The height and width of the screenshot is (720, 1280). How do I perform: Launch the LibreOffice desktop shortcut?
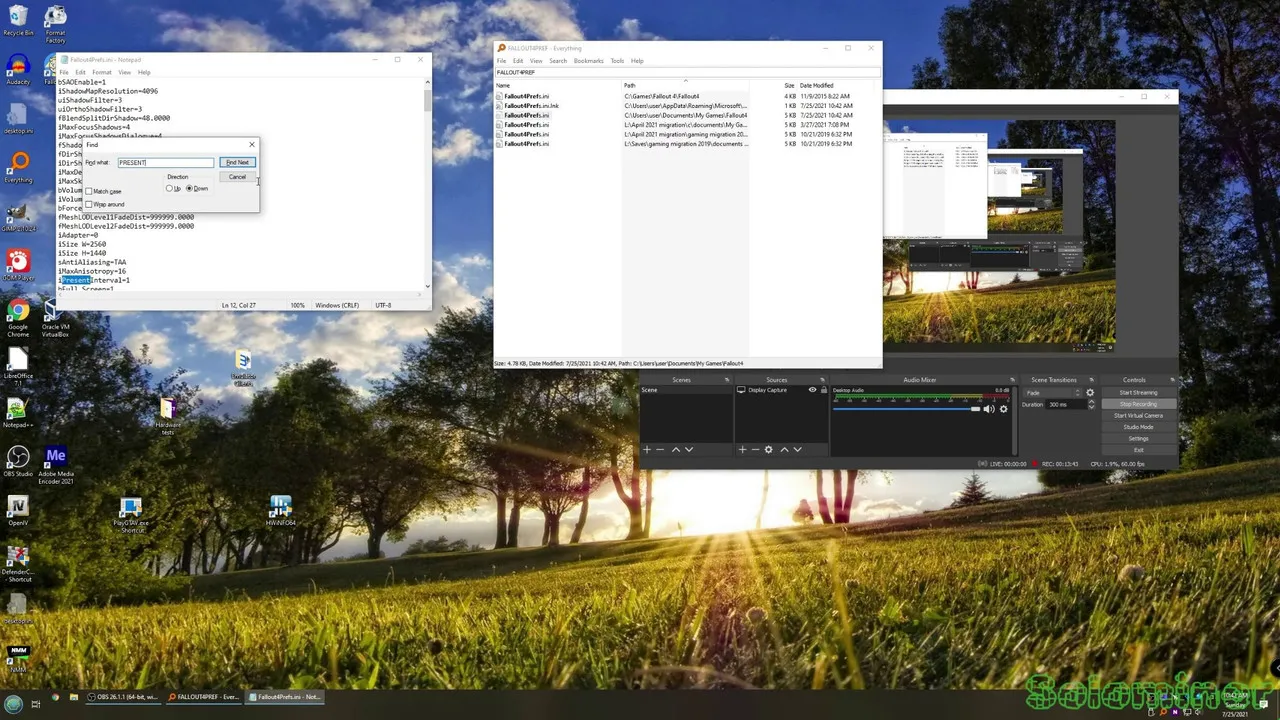pos(18,366)
